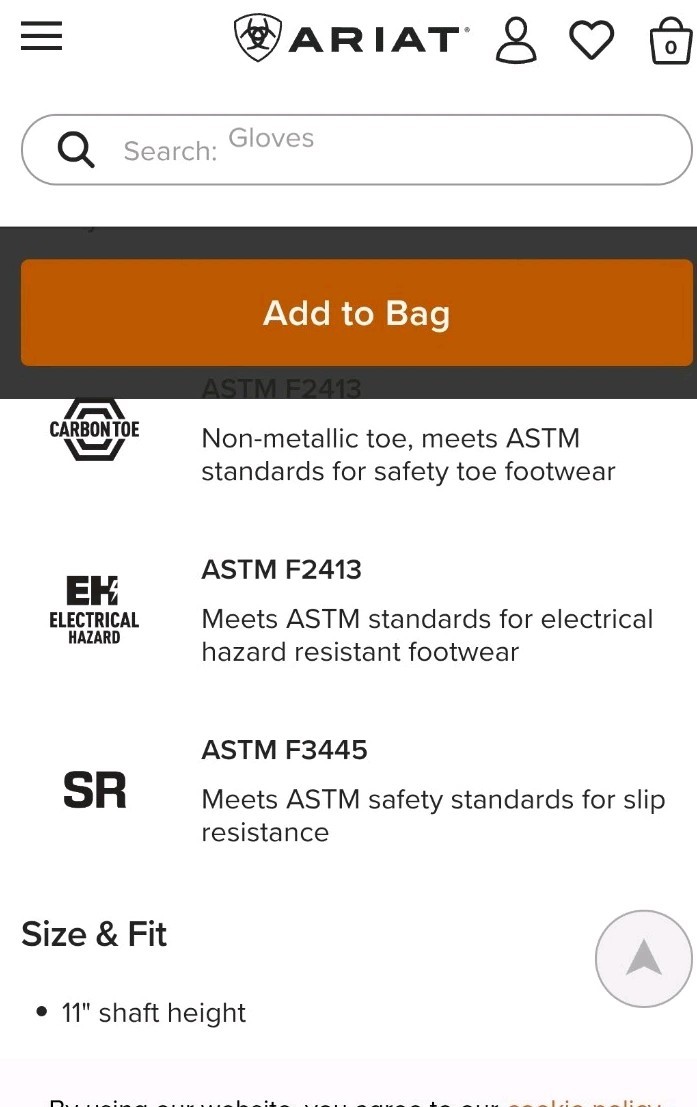The height and width of the screenshot is (1107, 697).
Task: Focus the Search input field
Action: [400, 150]
